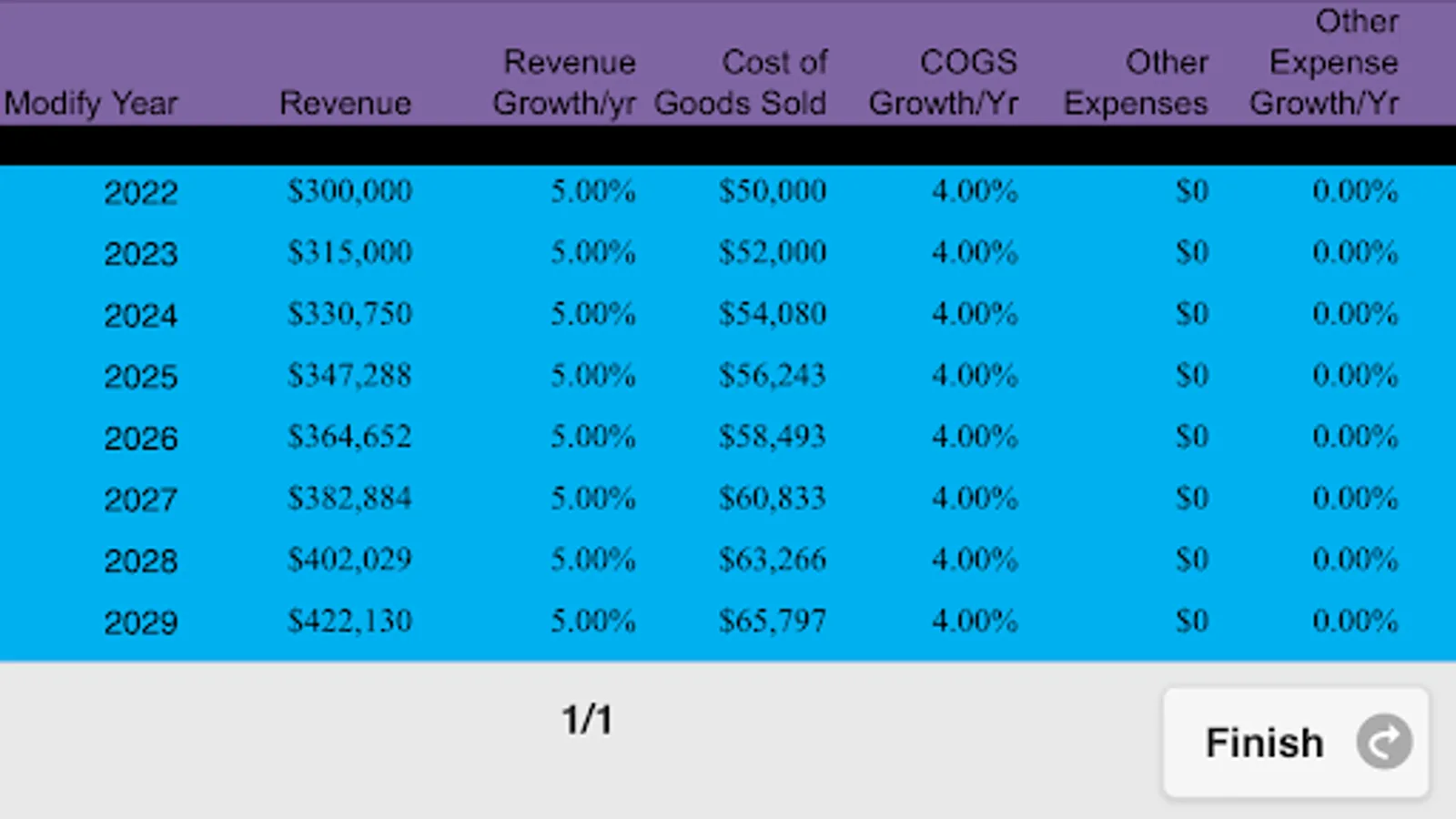Edit 2022 other expenses $0 cell

1192,191
